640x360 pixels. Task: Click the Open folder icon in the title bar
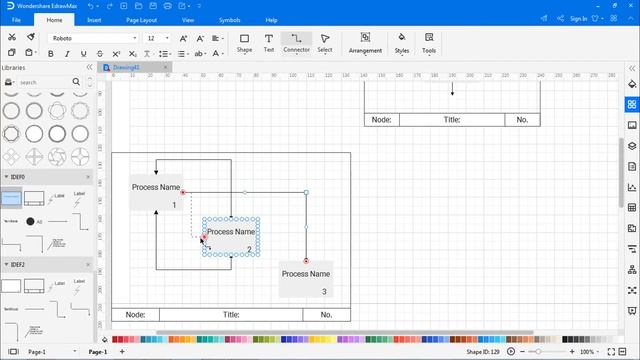point(138,6)
